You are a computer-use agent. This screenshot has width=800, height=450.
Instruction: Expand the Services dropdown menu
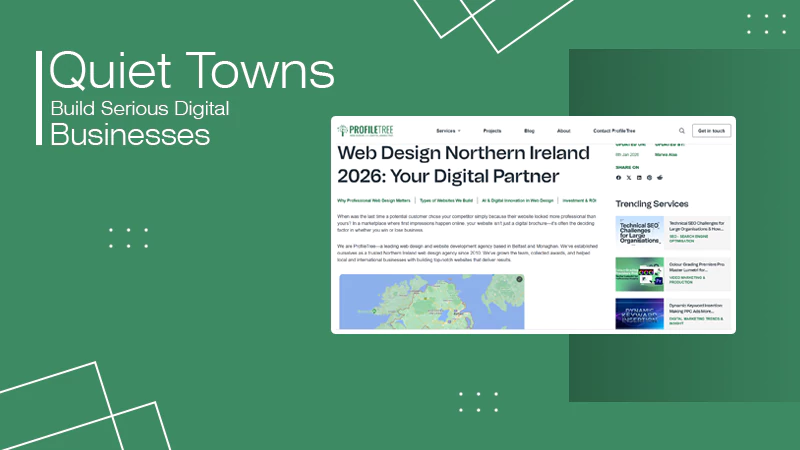point(448,131)
